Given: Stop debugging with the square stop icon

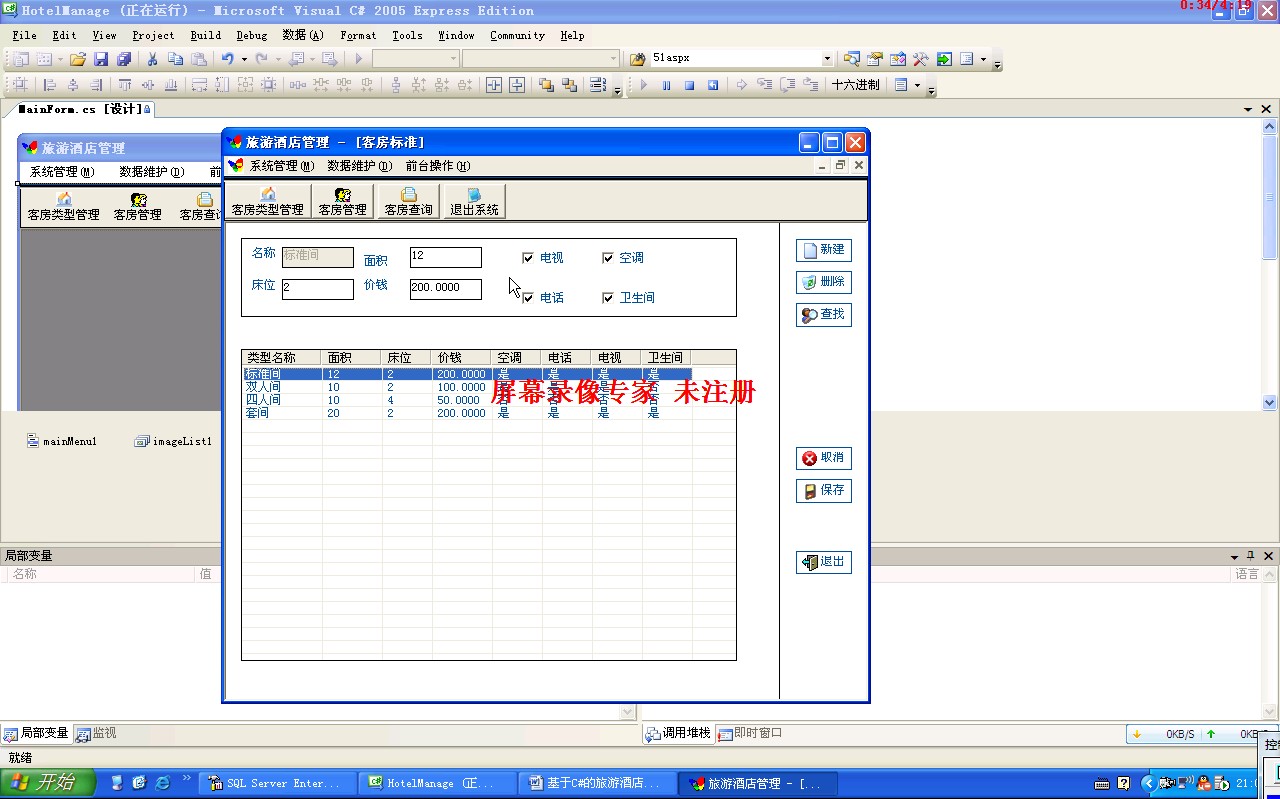Looking at the screenshot, I should click(689, 85).
